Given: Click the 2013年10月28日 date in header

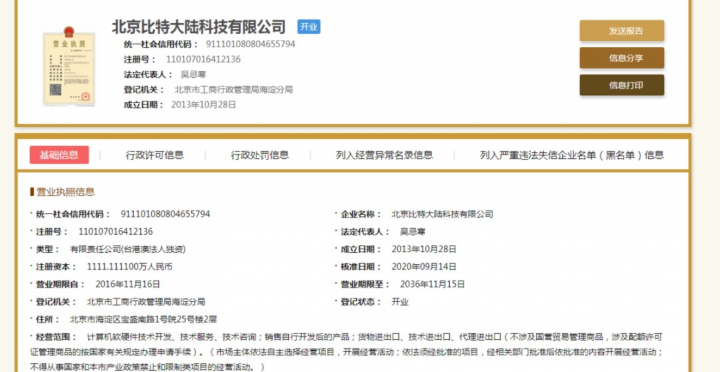Looking at the screenshot, I should click(x=203, y=104).
